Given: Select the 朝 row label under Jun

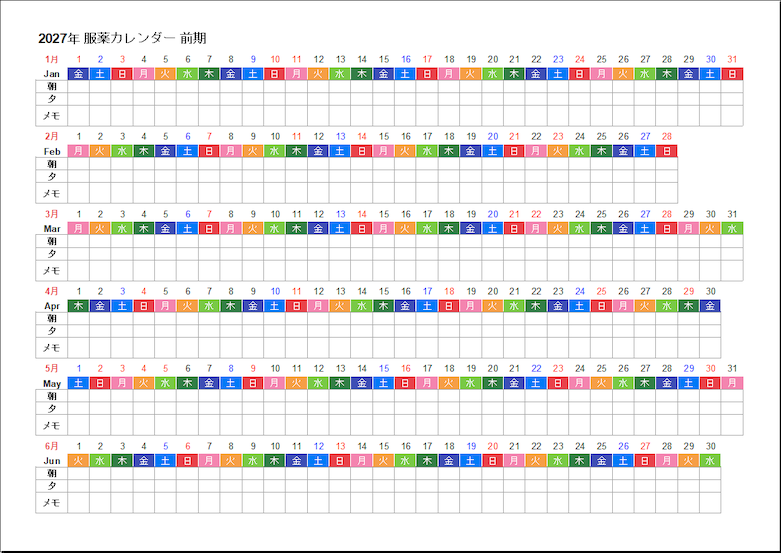Looking at the screenshot, I should point(52,474).
